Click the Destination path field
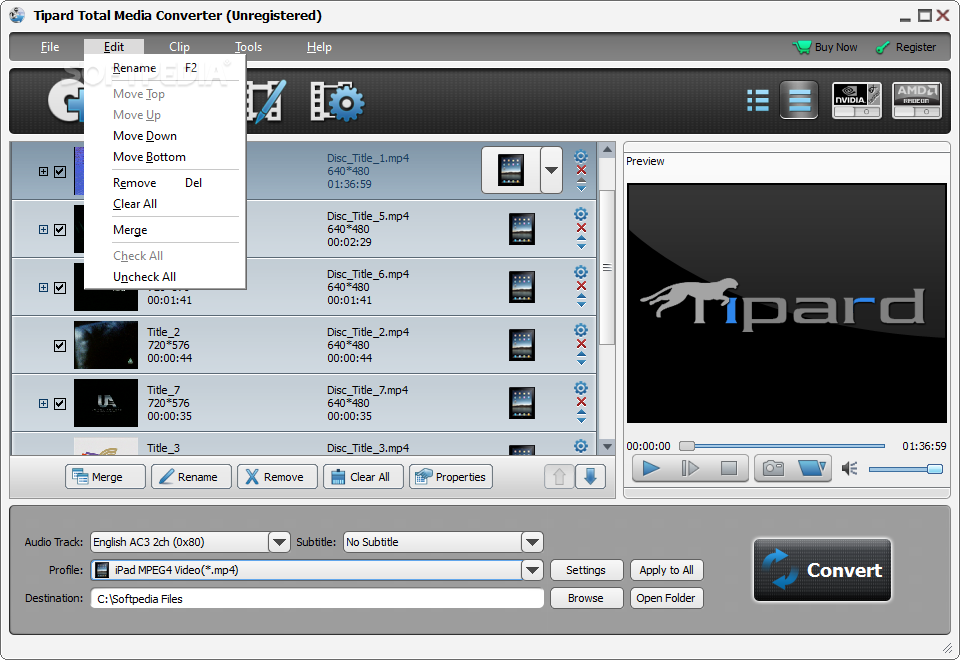 click(317, 599)
